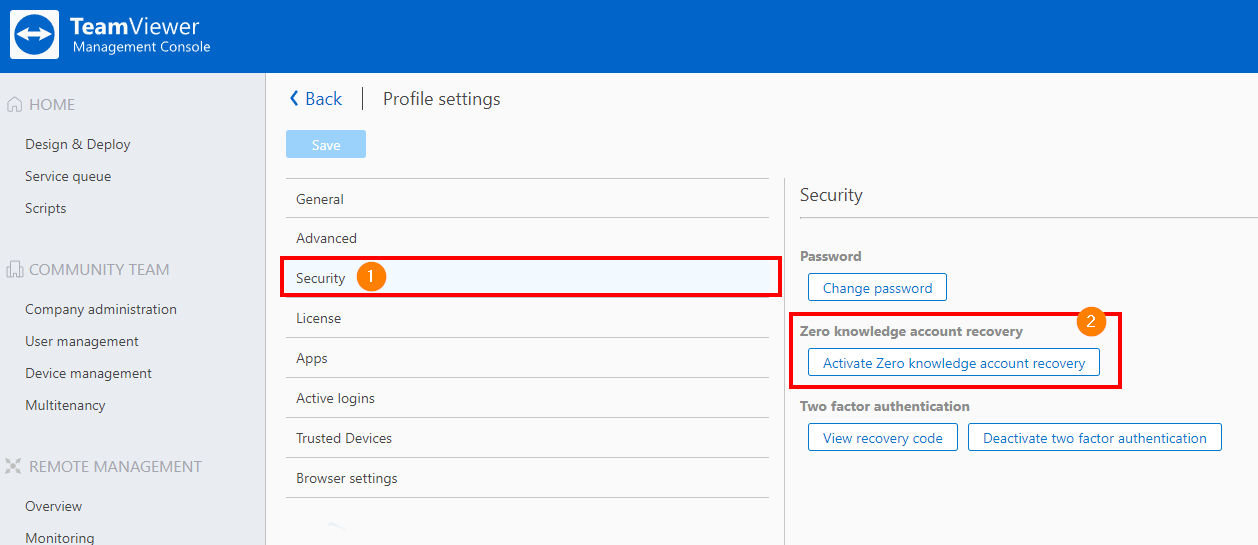This screenshot has height=545, width=1258.
Task: Open Company administration in sidebar
Action: coord(101,309)
